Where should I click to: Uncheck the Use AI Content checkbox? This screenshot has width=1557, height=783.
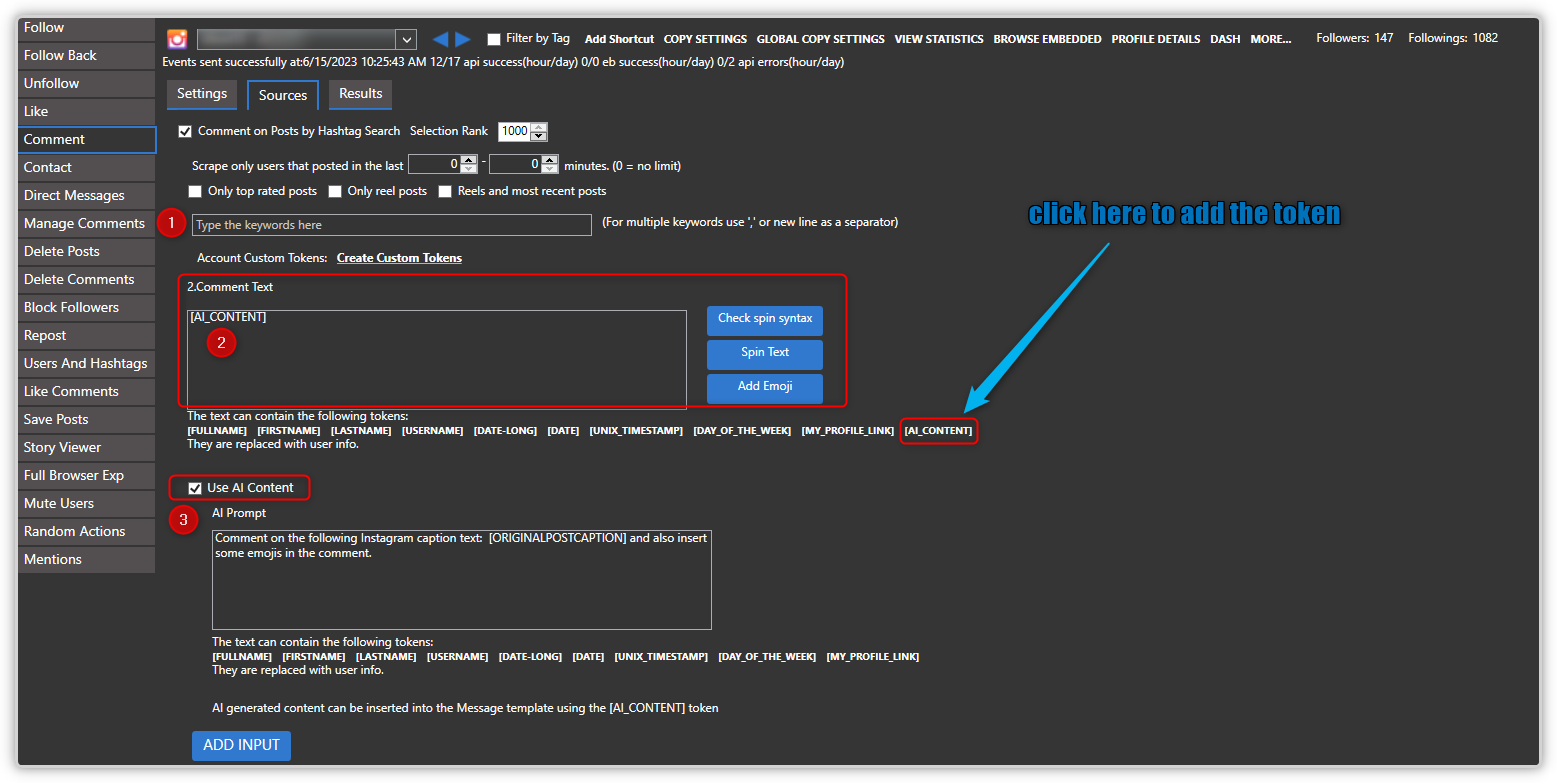[195, 488]
